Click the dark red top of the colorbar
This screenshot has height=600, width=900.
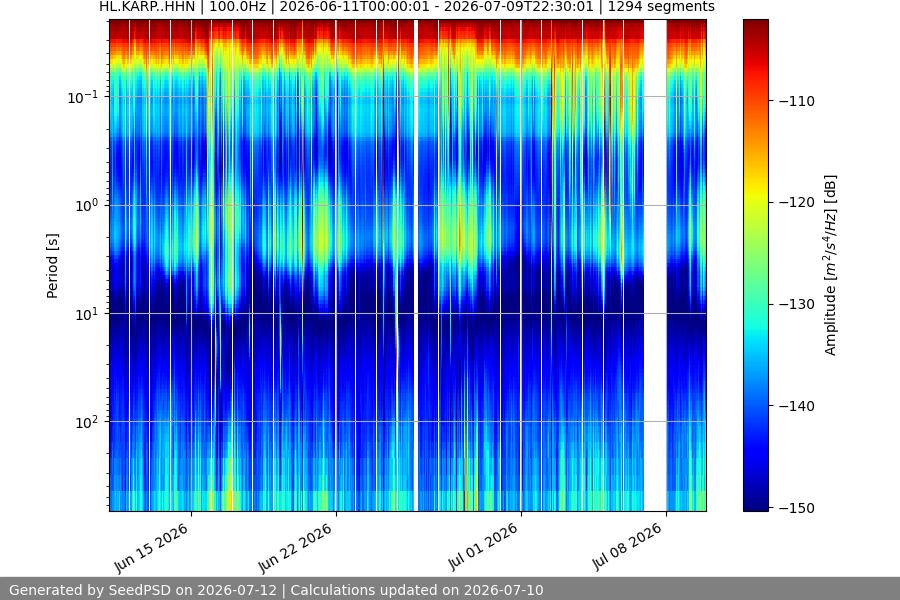pyautogui.click(x=755, y=28)
